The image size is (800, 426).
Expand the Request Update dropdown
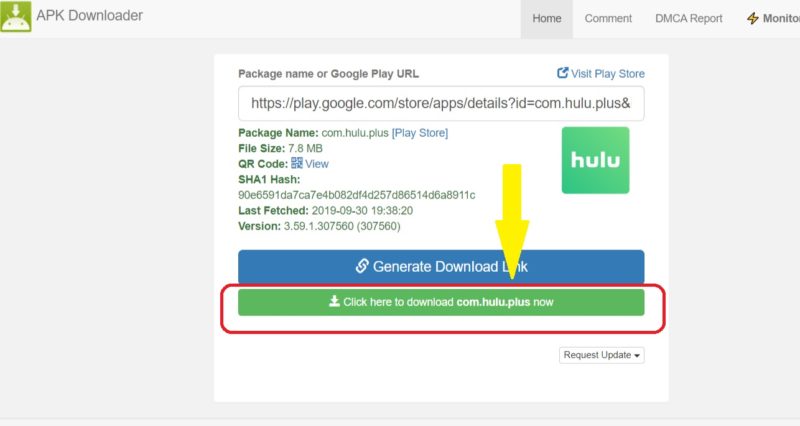pos(601,355)
